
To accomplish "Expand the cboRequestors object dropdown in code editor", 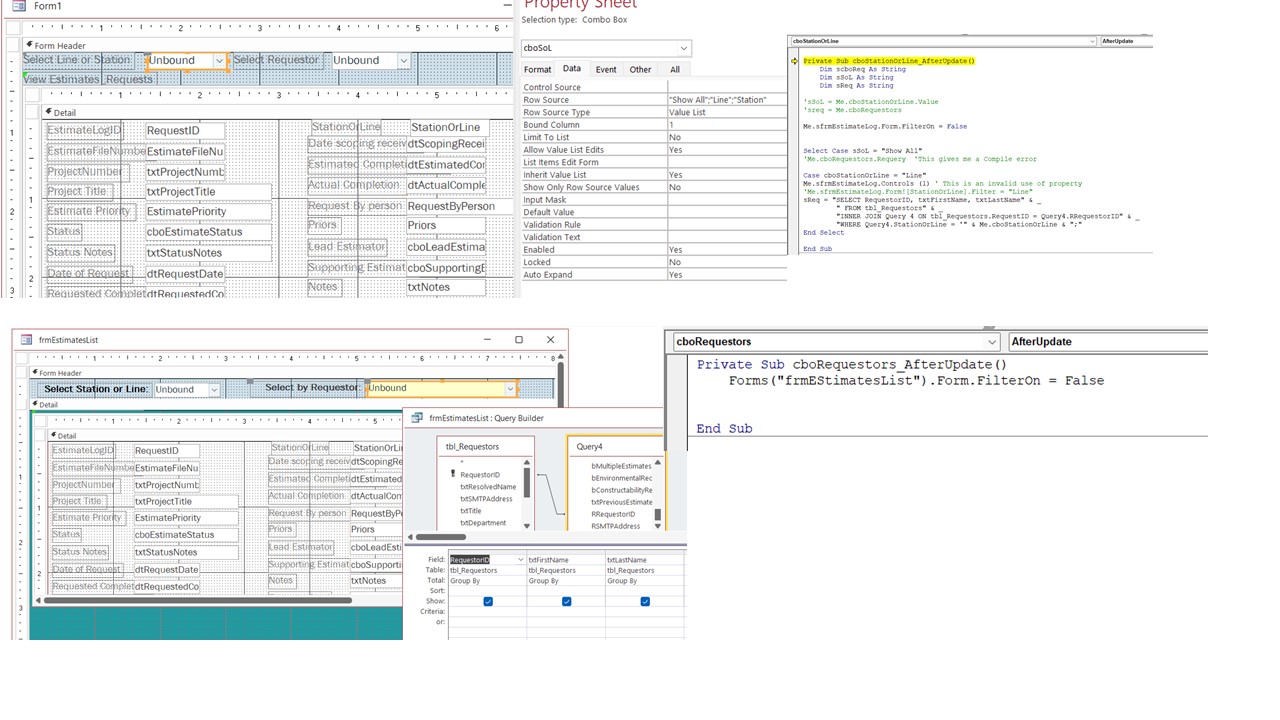I will click(x=991, y=342).
